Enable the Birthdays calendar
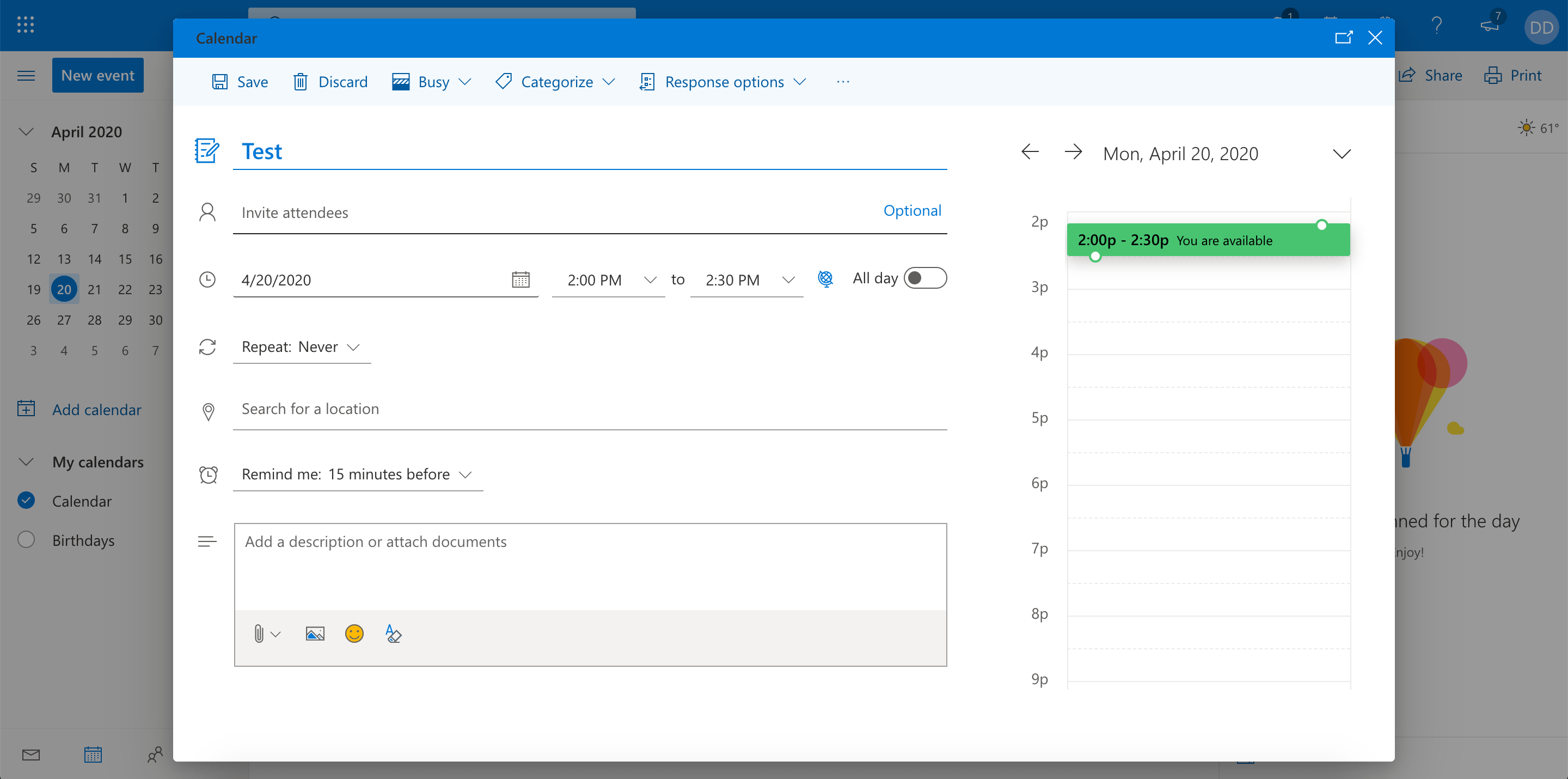The image size is (1568, 779). point(26,540)
